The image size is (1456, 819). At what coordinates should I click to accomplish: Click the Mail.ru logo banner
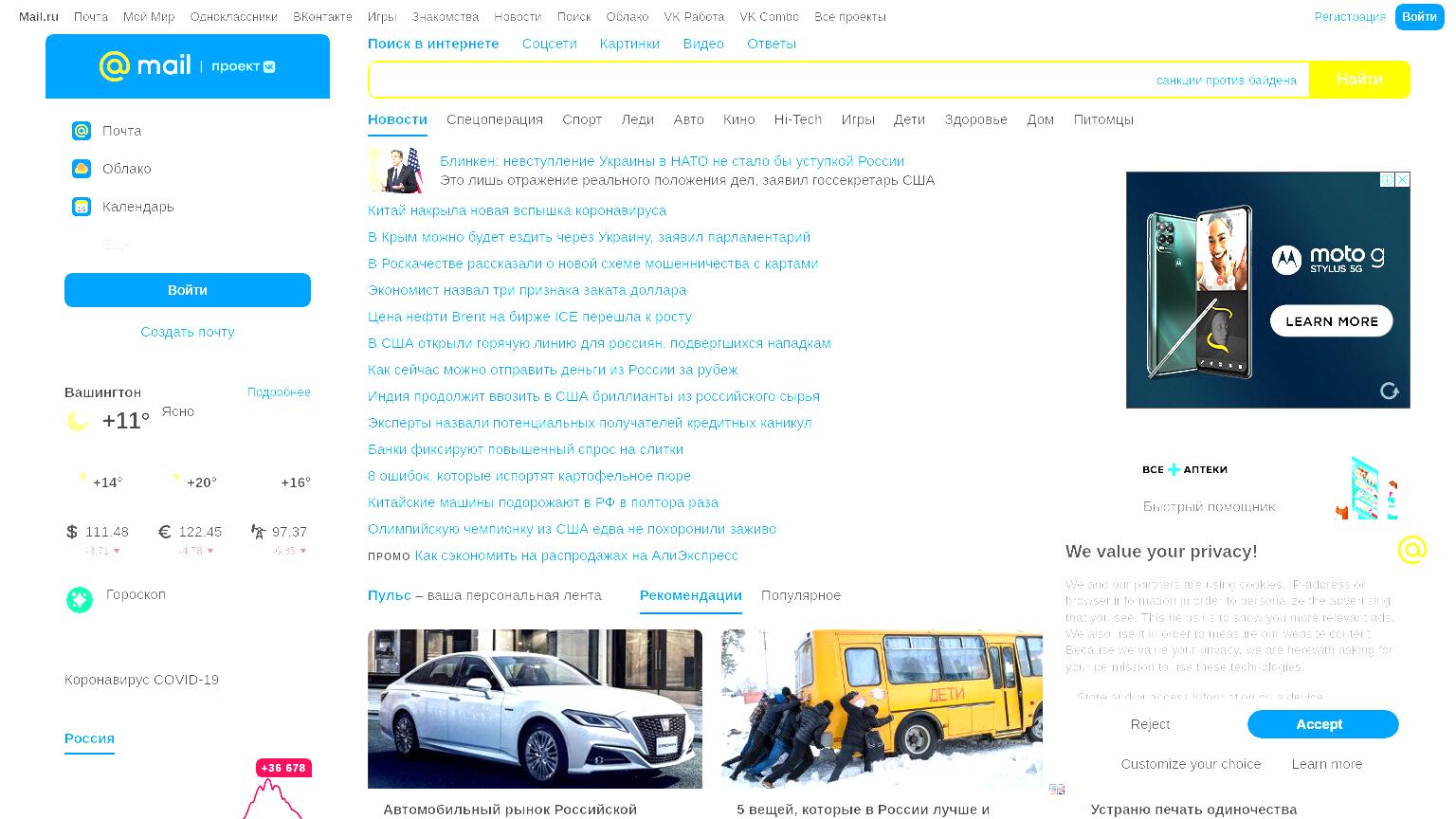[x=188, y=66]
